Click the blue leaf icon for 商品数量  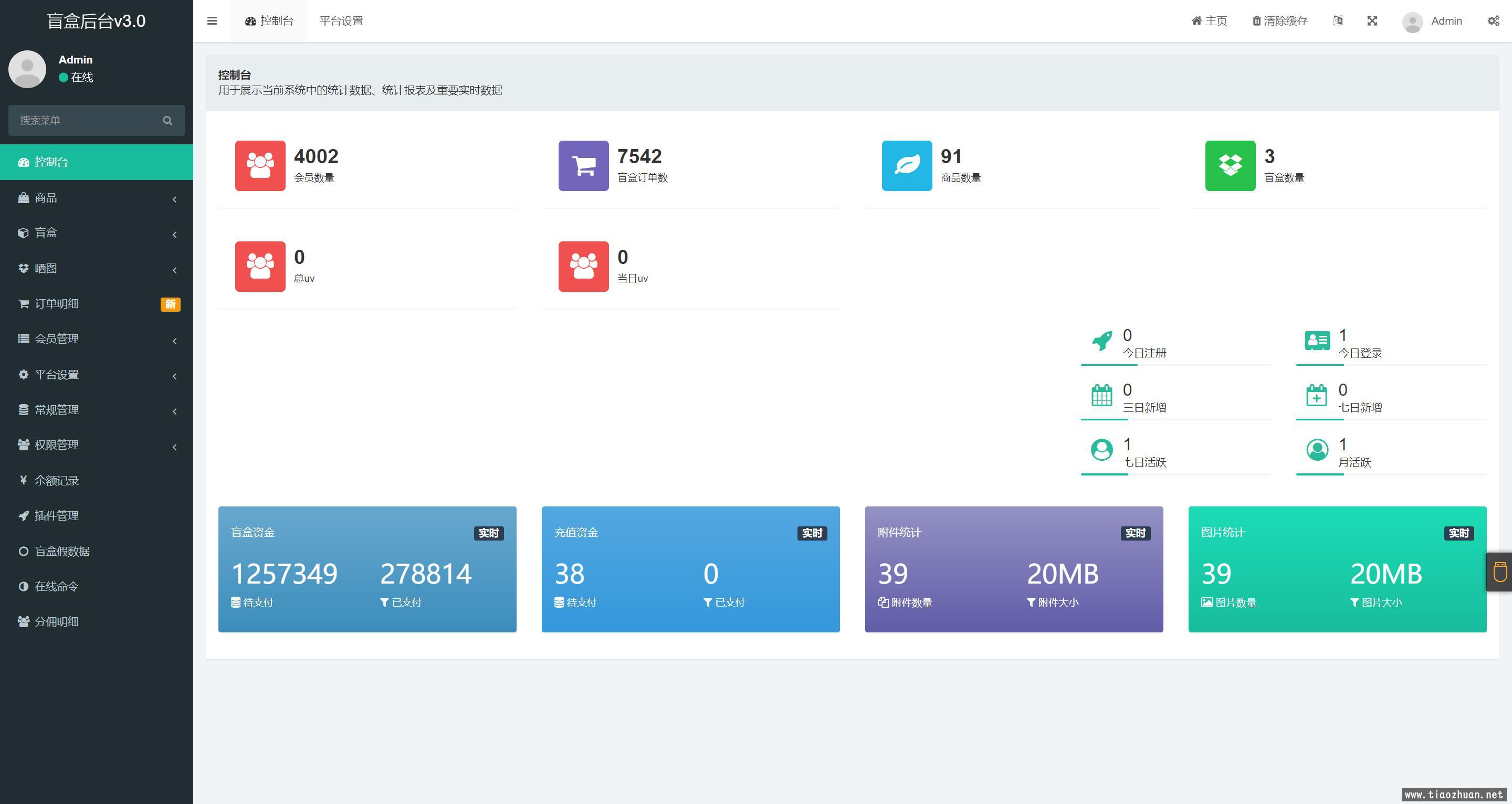coord(907,165)
